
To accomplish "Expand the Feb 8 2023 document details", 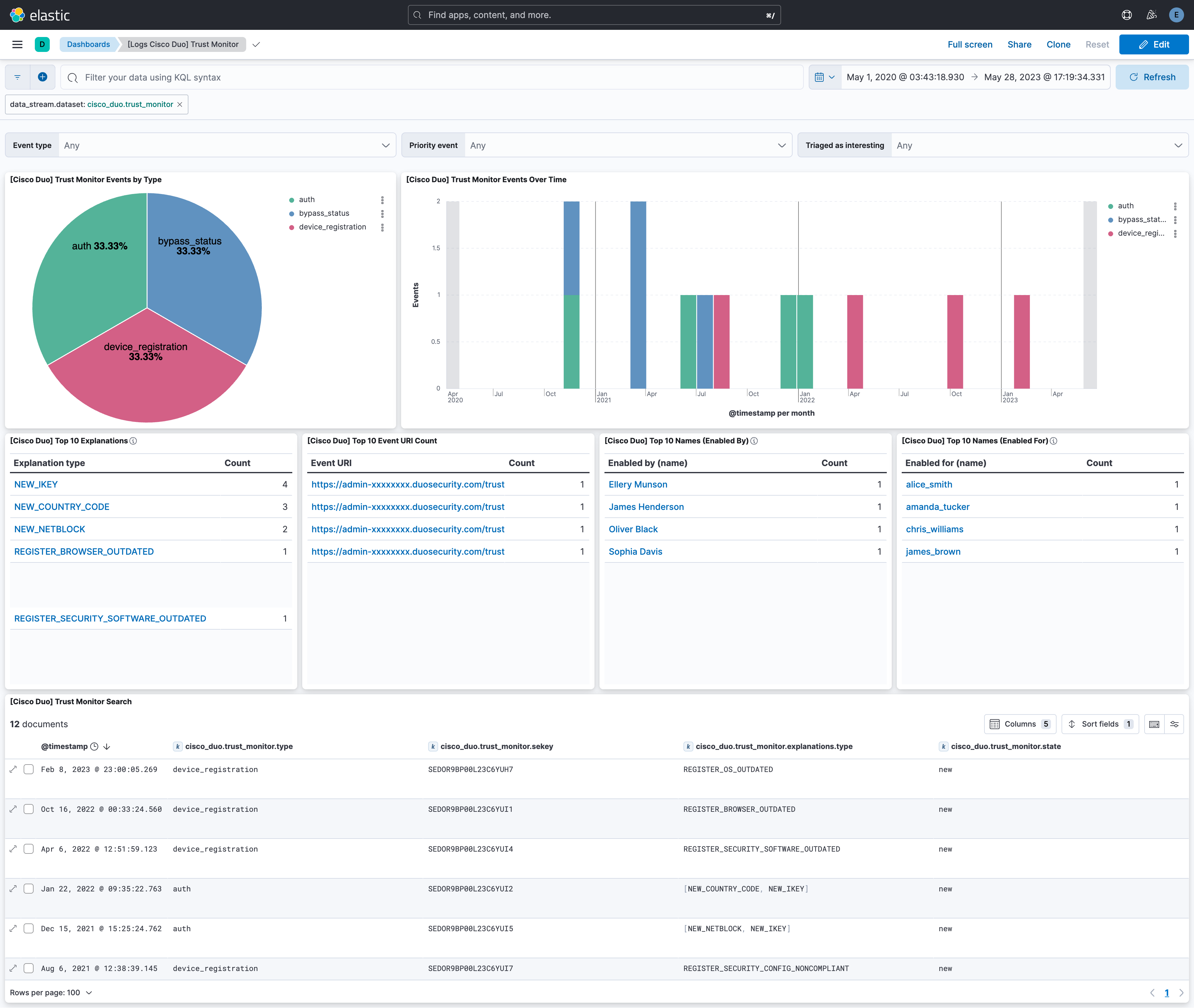I will tap(12, 769).
